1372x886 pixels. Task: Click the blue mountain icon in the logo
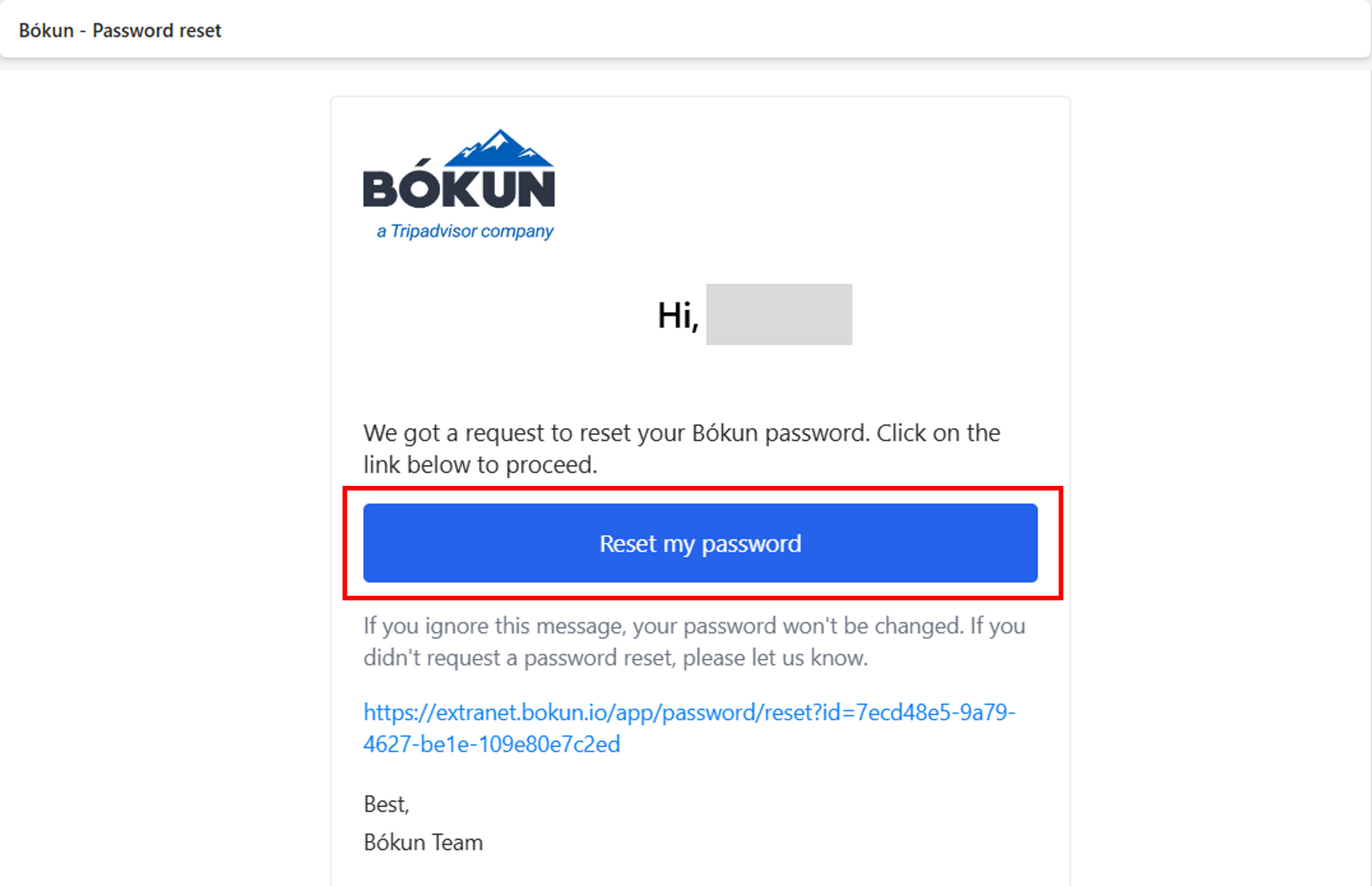click(499, 149)
